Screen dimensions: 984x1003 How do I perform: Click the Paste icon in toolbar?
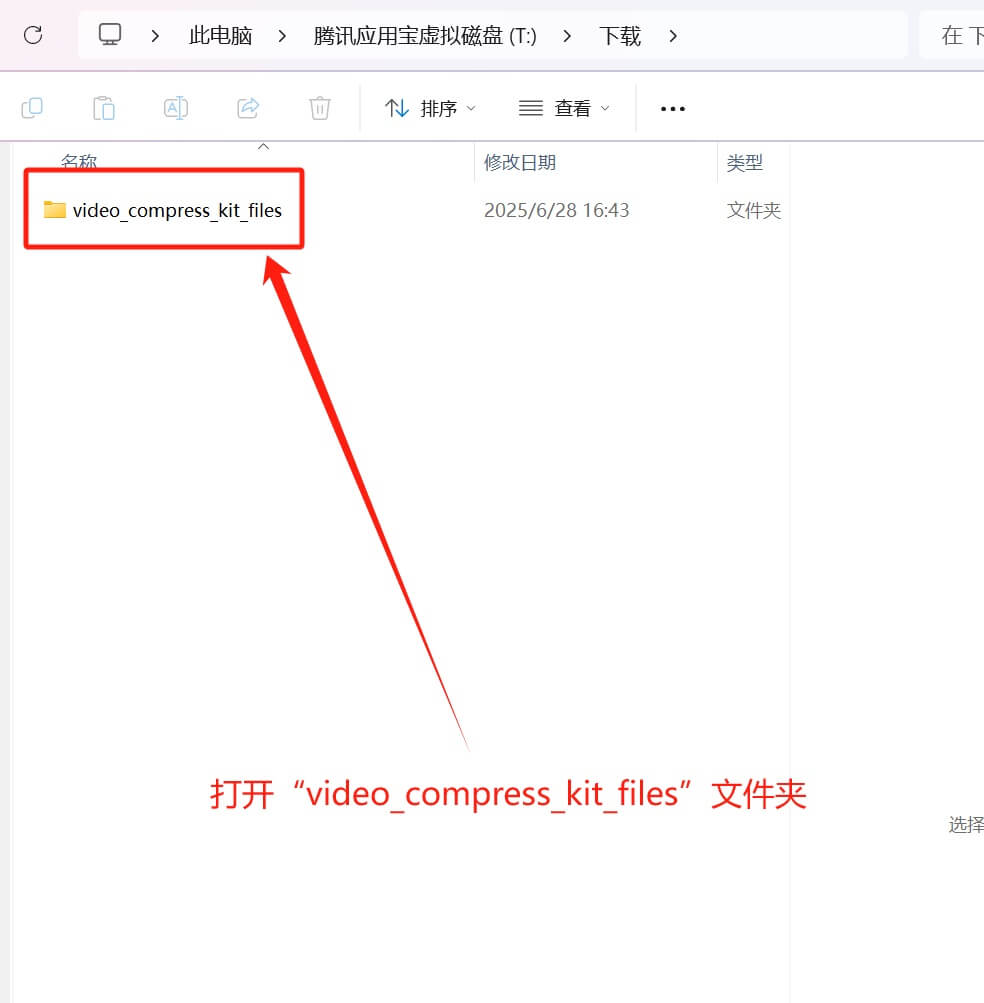(104, 108)
